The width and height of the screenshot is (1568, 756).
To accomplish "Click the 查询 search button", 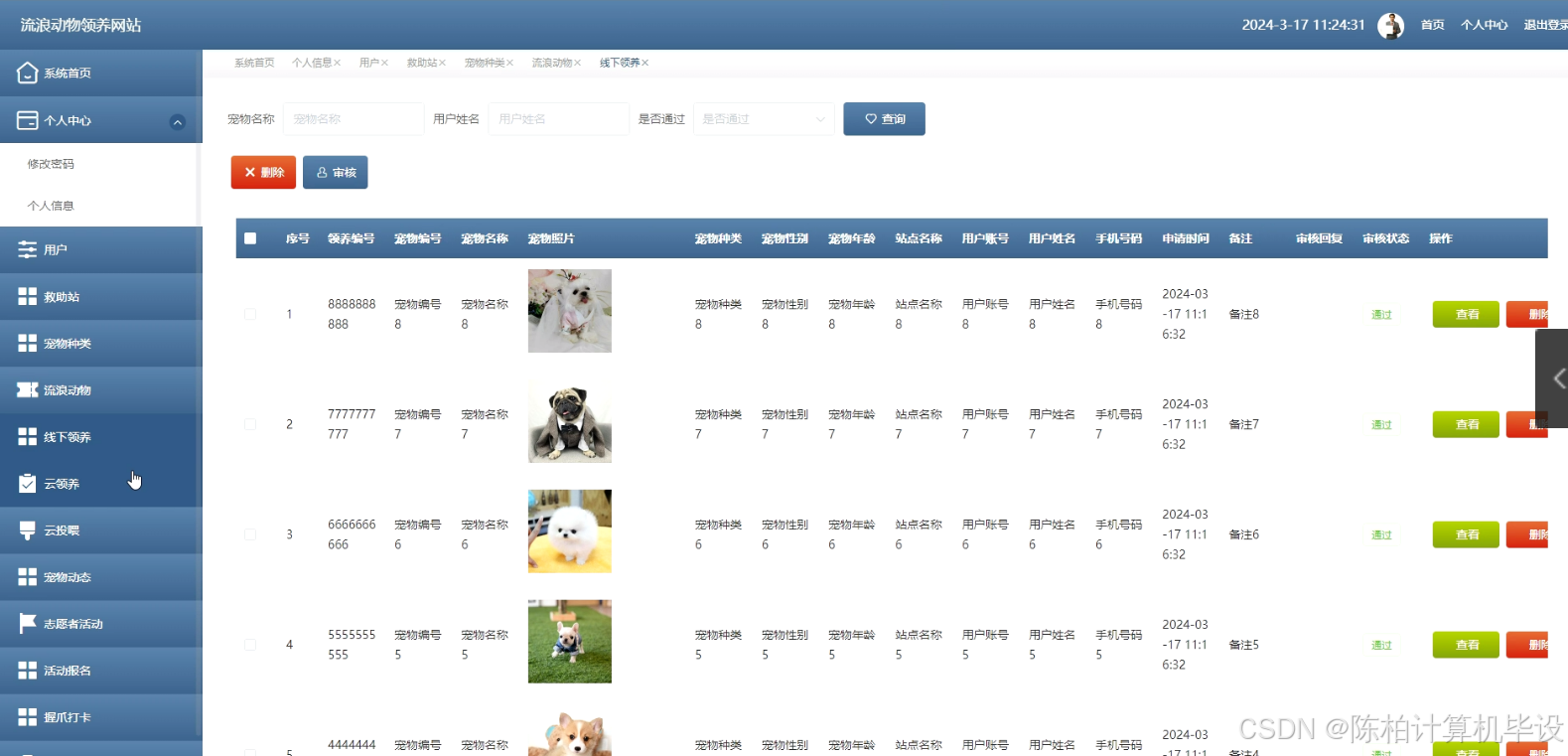I will click(x=884, y=119).
